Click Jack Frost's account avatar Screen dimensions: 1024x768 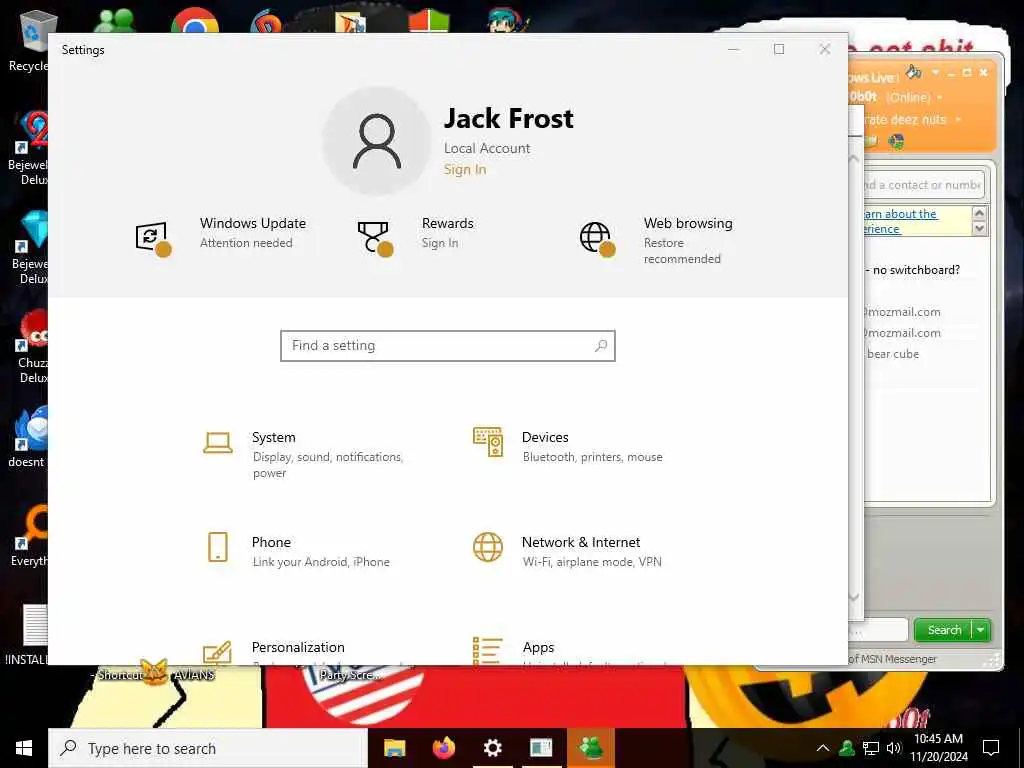click(377, 141)
